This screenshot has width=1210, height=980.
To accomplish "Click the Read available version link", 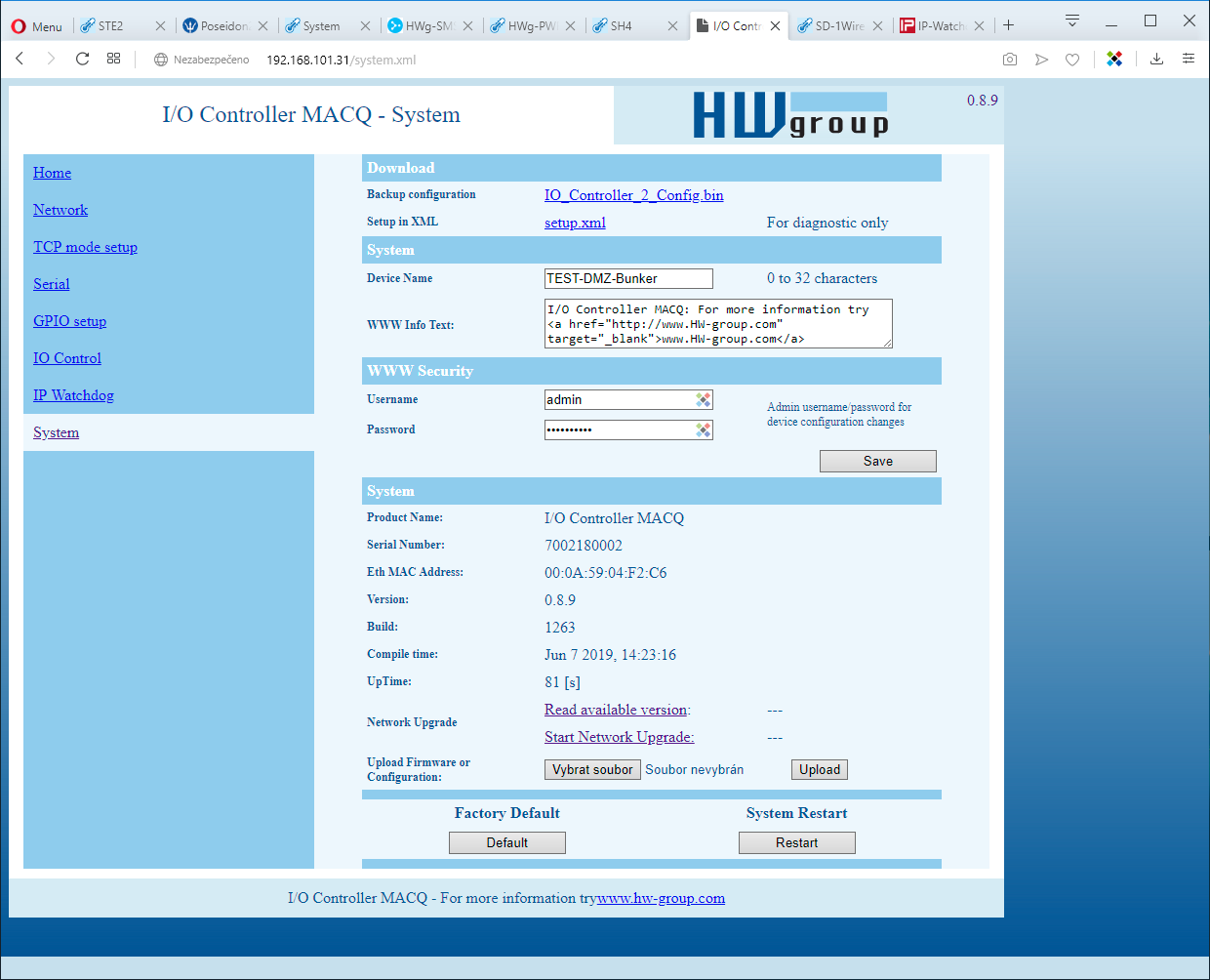I will (617, 710).
